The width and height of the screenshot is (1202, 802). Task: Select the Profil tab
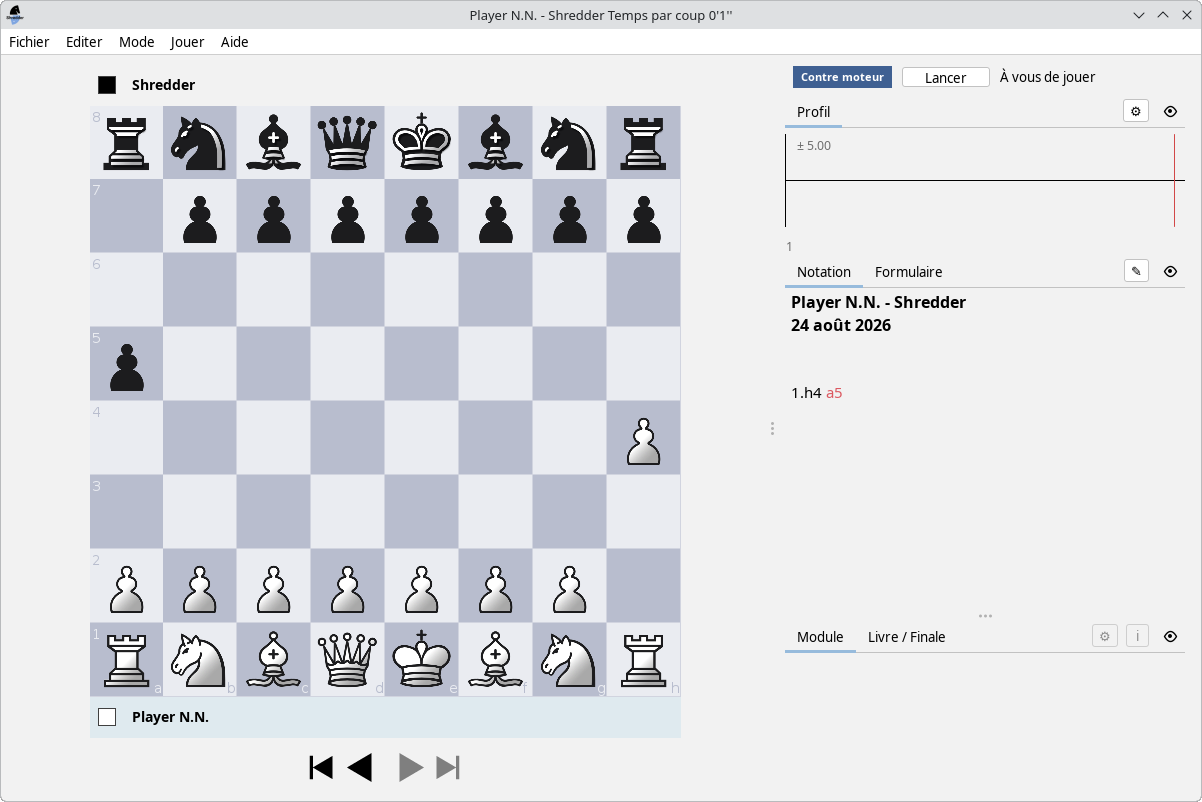pos(813,112)
